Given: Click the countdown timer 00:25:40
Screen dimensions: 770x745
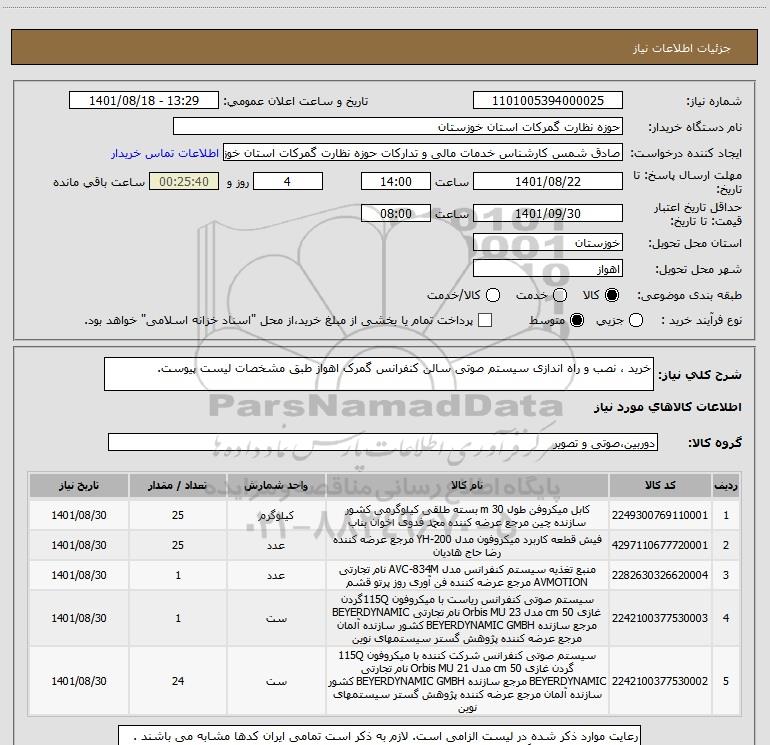Looking at the screenshot, I should 184,181.
